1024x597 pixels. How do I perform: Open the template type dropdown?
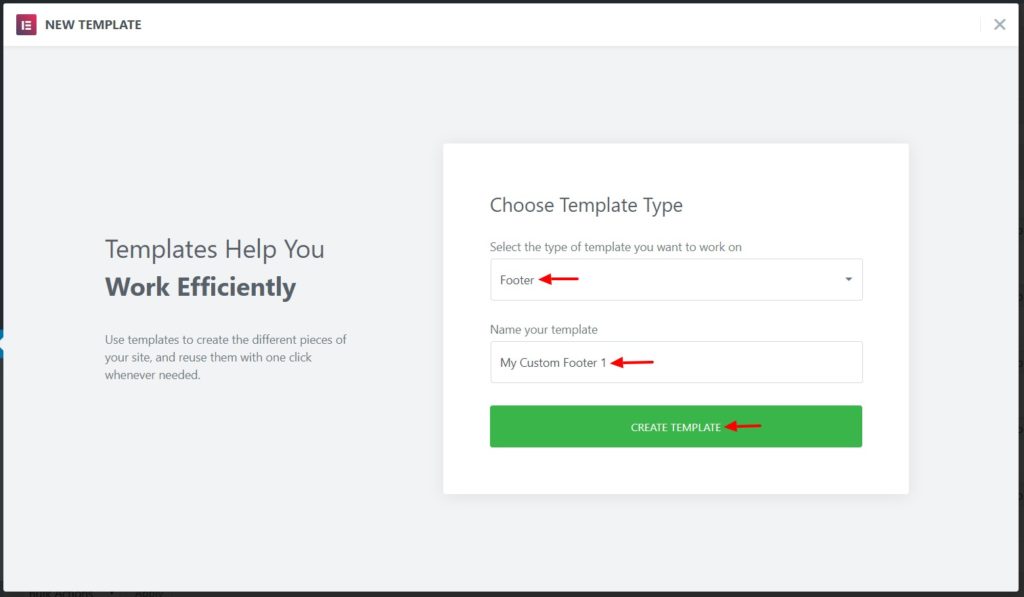point(675,280)
